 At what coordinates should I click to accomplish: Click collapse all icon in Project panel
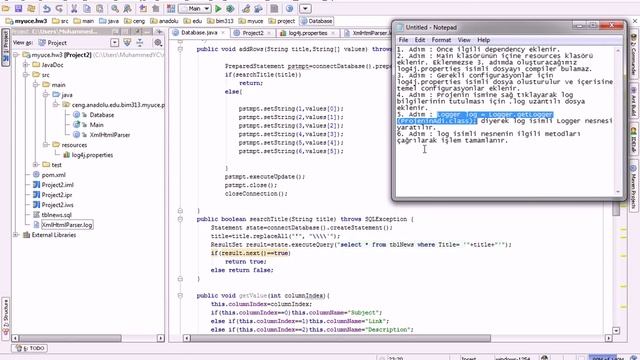coord(140,42)
